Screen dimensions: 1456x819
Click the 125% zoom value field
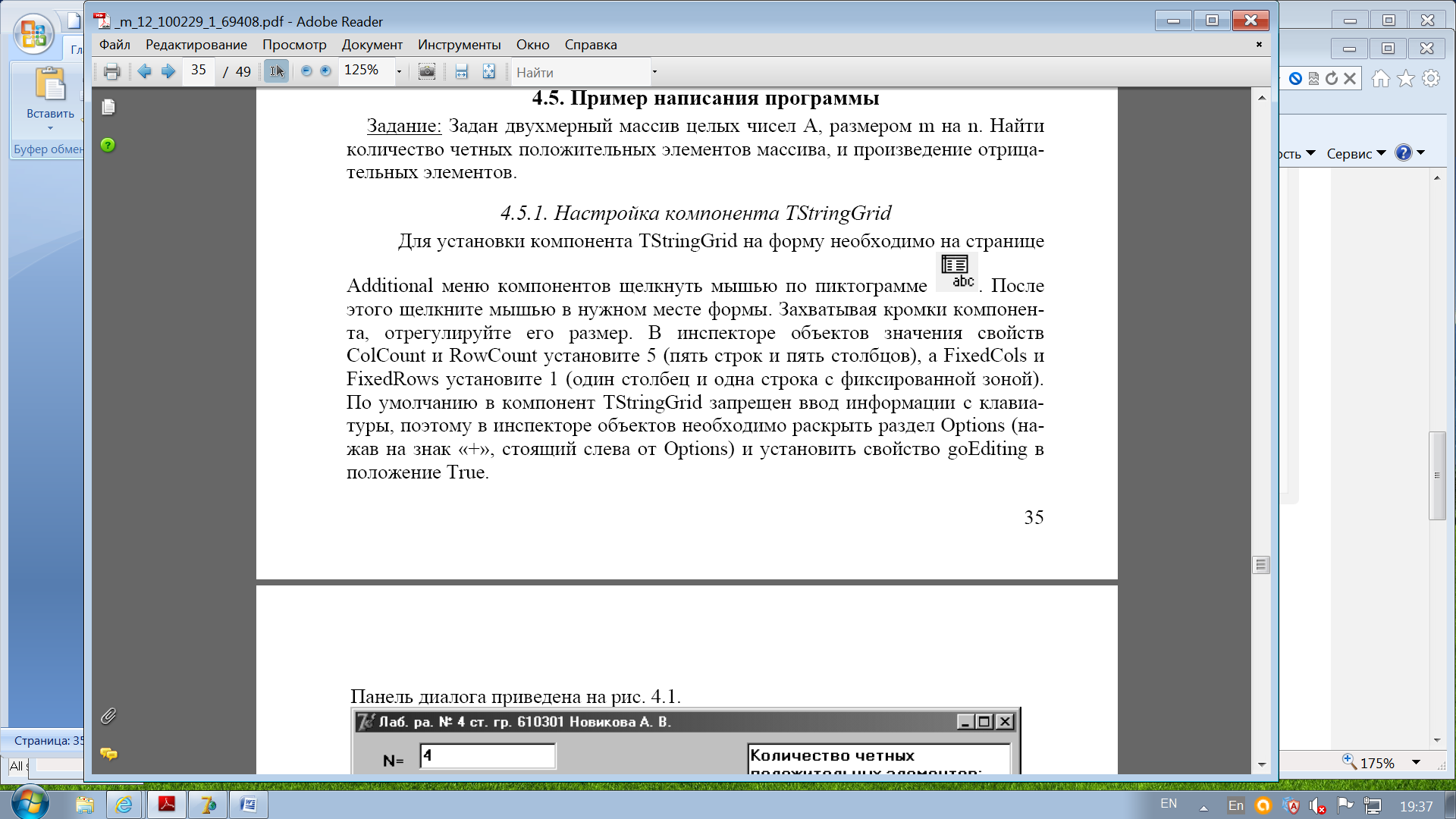coord(366,71)
